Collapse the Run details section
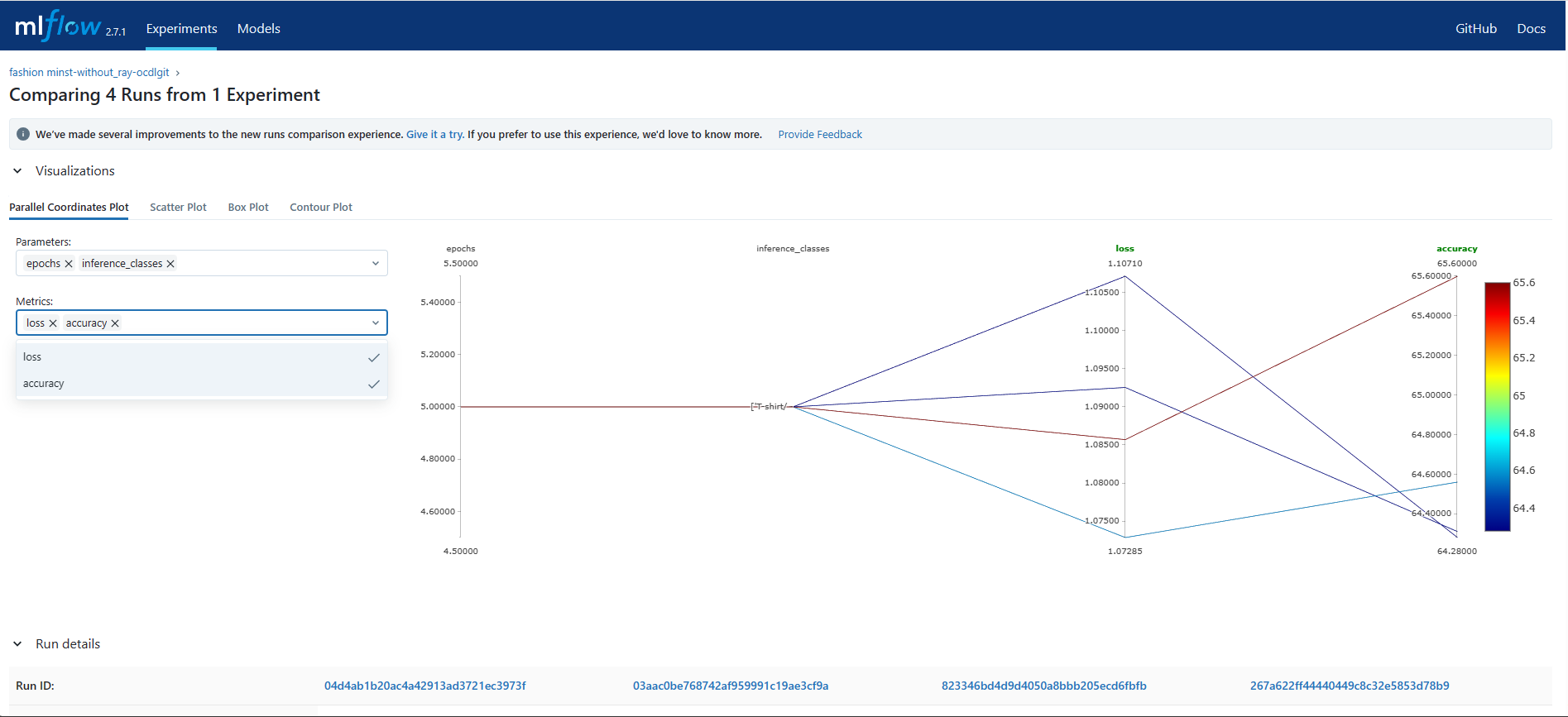This screenshot has width=1568, height=717. [x=17, y=644]
